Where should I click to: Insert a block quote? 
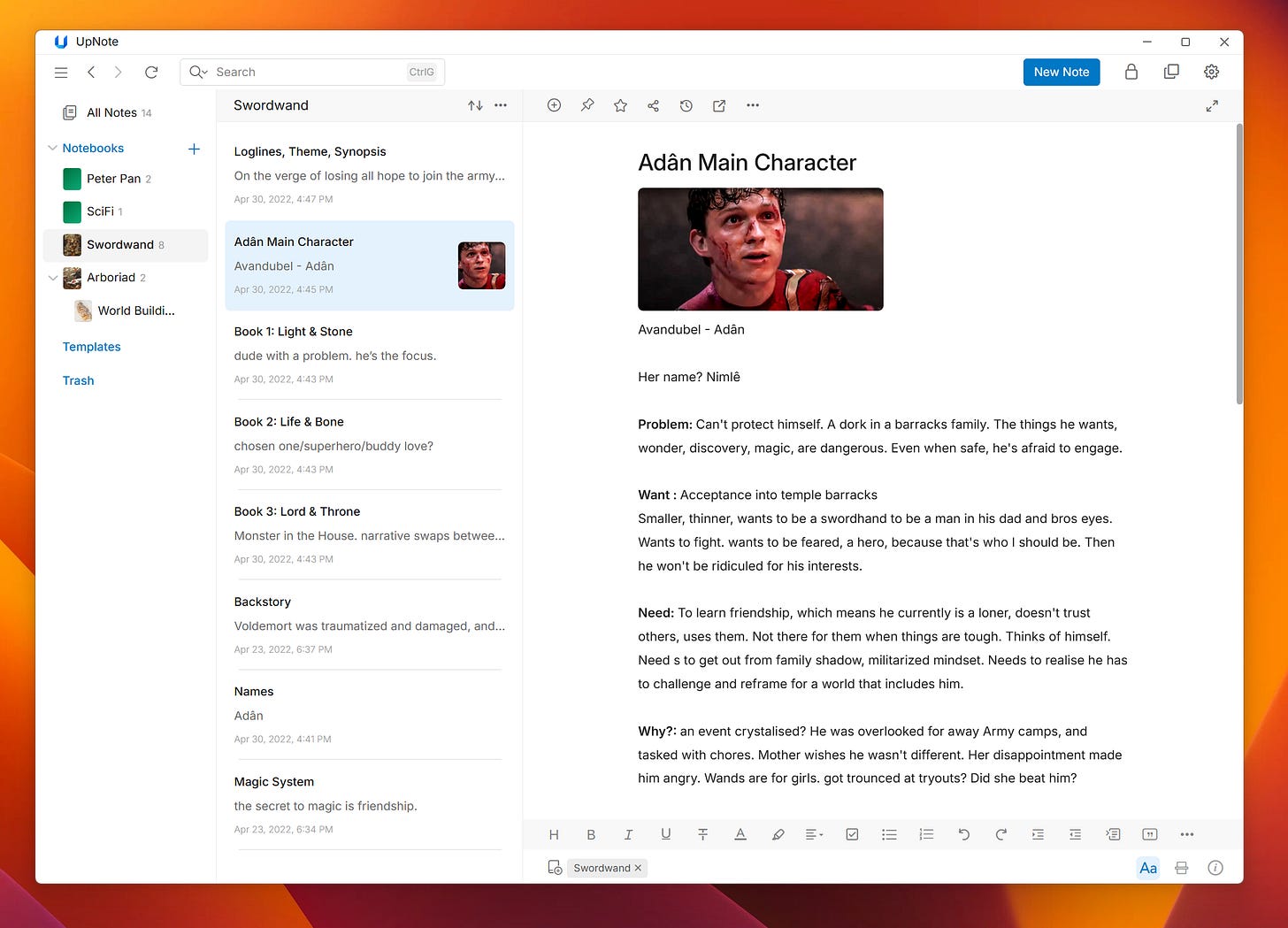coord(1150,834)
